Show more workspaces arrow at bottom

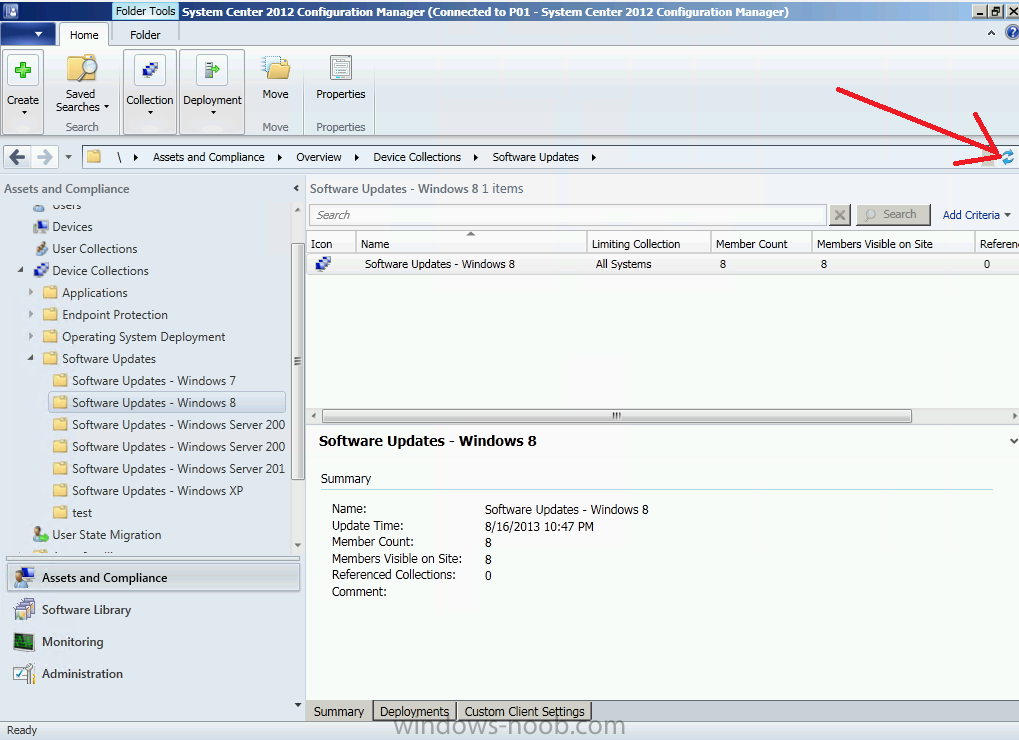pyautogui.click(x=298, y=704)
